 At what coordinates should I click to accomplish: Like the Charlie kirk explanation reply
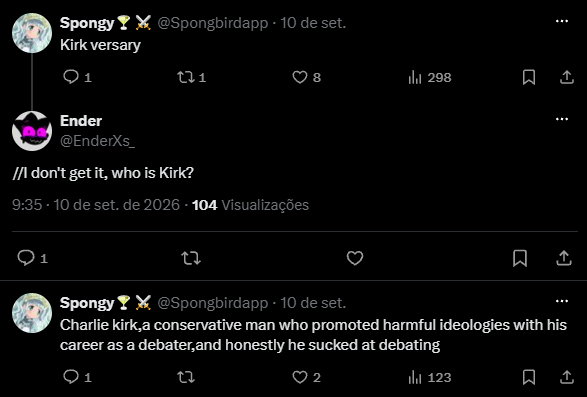[306, 378]
